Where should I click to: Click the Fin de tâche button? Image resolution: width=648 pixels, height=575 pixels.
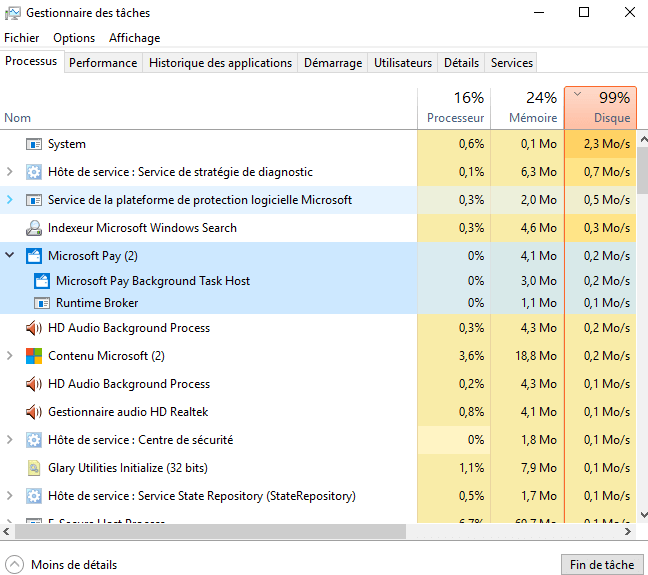(x=602, y=565)
